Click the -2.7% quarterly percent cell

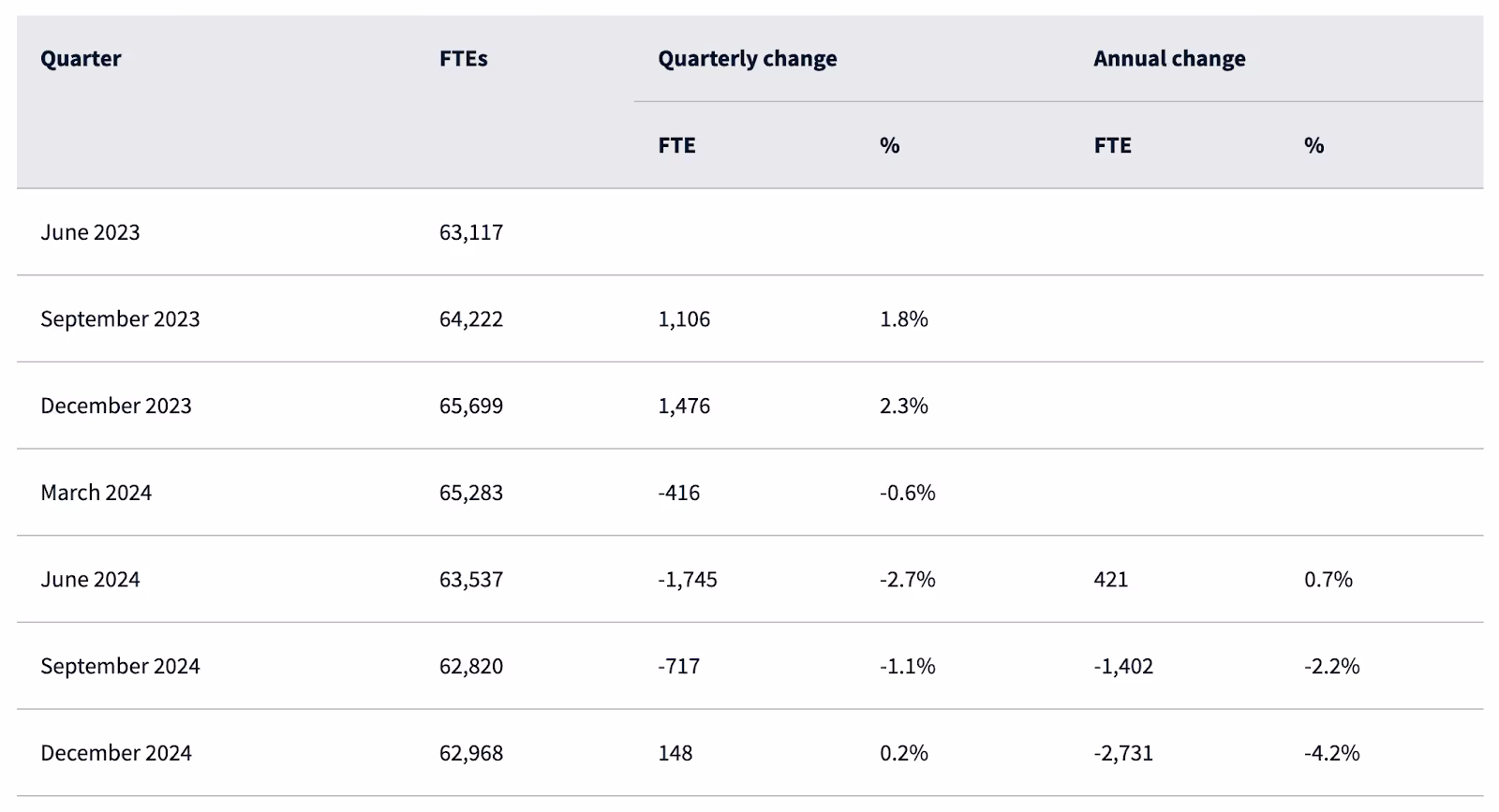tap(907, 580)
